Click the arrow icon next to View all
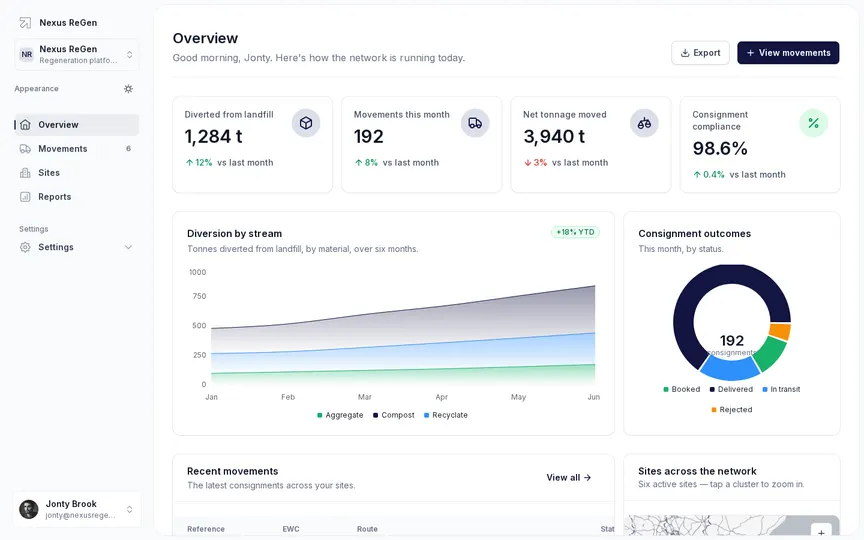 pyautogui.click(x=587, y=478)
